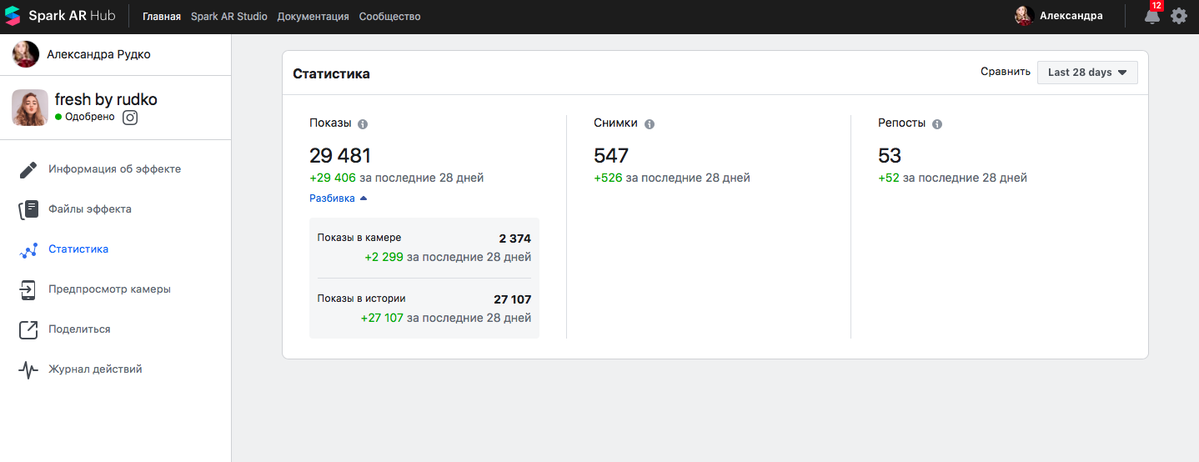Click the Сравнить compare label
Image resolution: width=1199 pixels, height=462 pixels.
coord(1006,72)
